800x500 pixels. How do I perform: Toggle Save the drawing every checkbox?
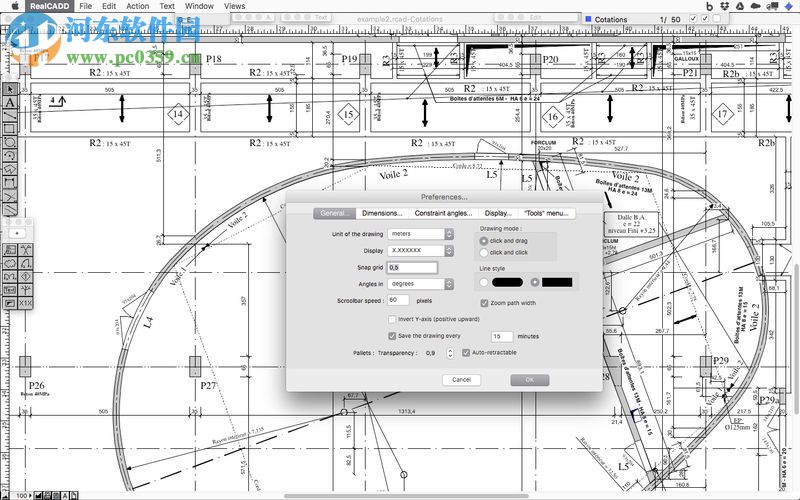point(392,336)
